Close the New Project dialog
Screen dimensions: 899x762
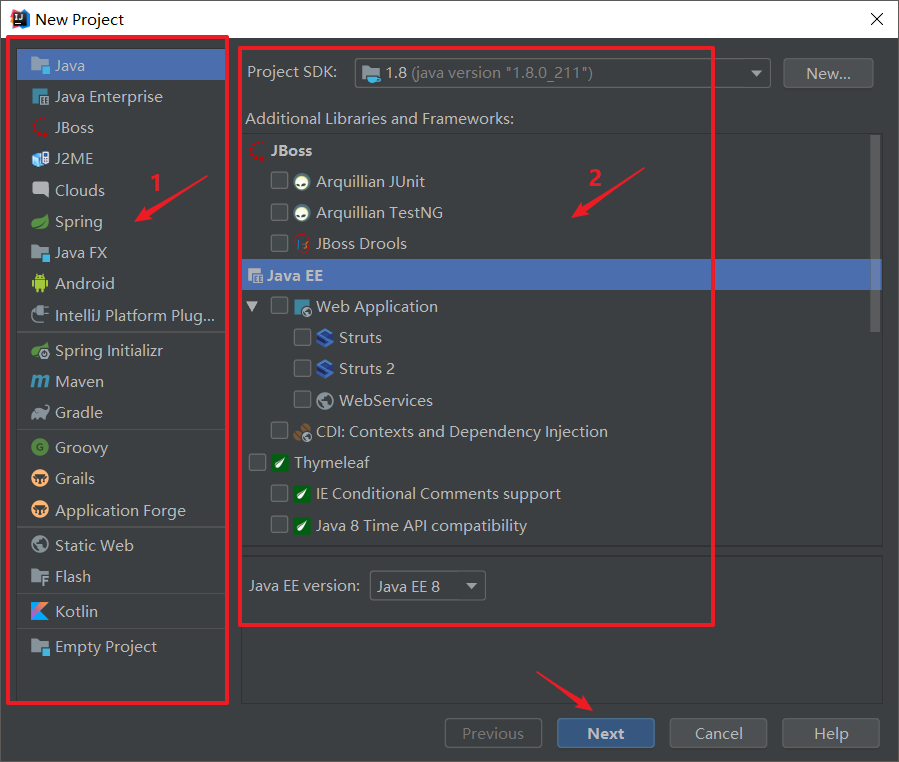click(877, 19)
